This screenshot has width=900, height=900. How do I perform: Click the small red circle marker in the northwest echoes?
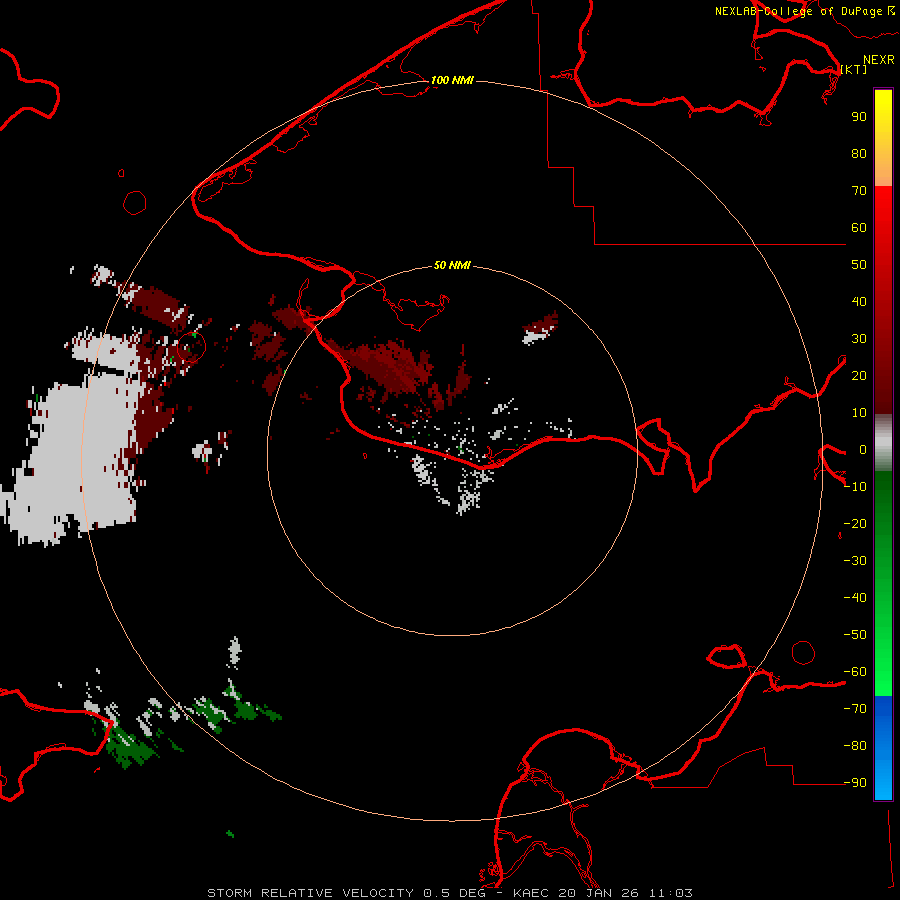[192, 347]
